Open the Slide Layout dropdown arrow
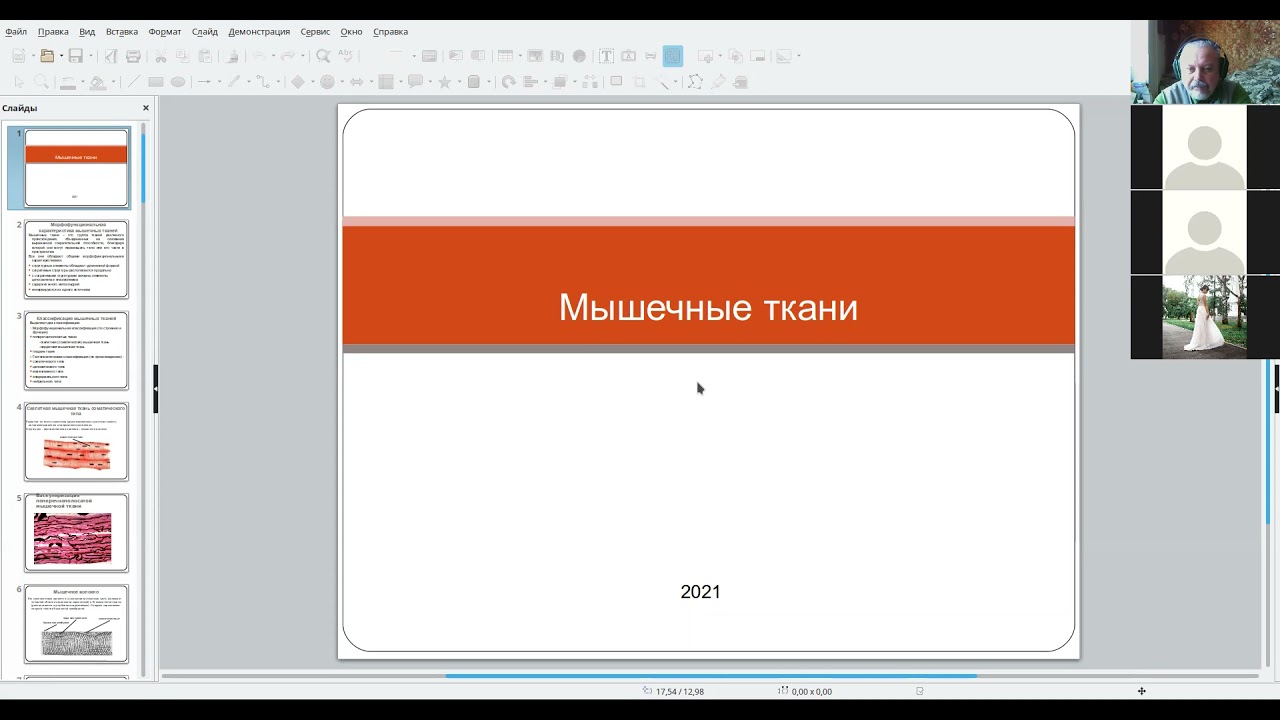 pos(799,56)
